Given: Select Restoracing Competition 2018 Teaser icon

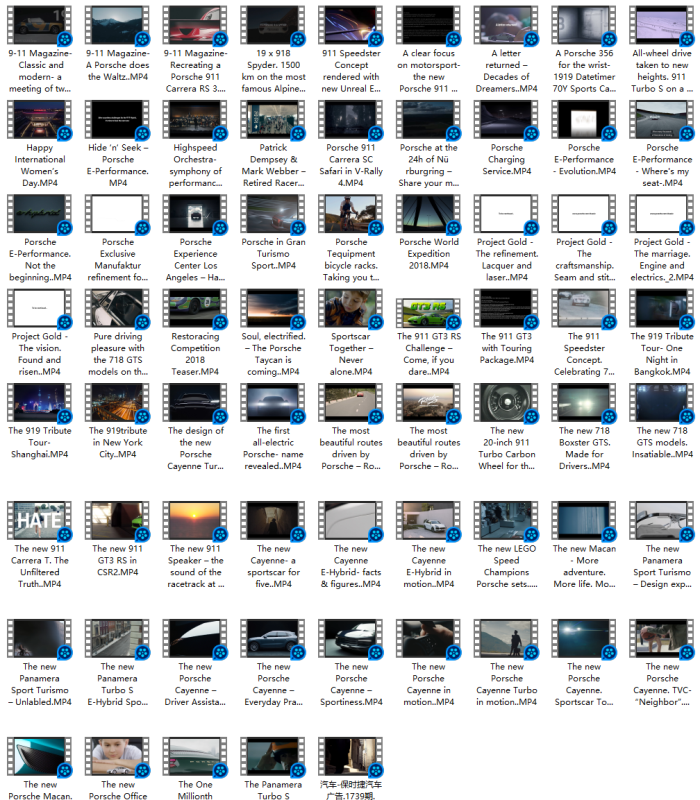Looking at the screenshot, I should tap(195, 308).
